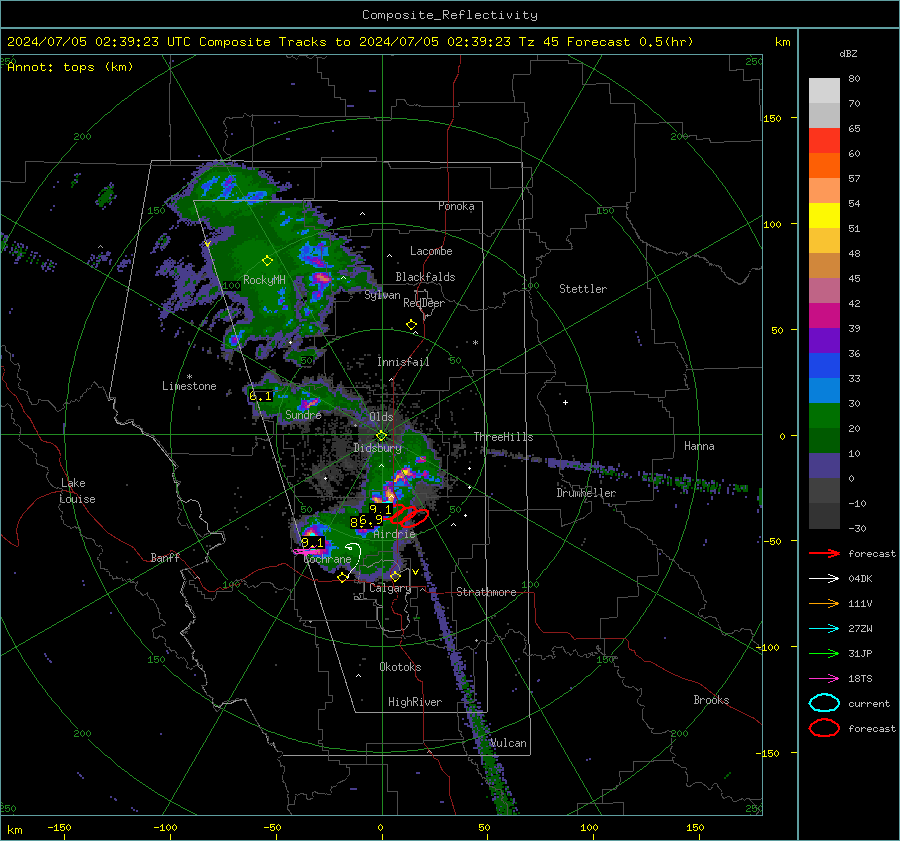Click the white curved storm track near Cochrane
The width and height of the screenshot is (900, 841).
point(354,558)
